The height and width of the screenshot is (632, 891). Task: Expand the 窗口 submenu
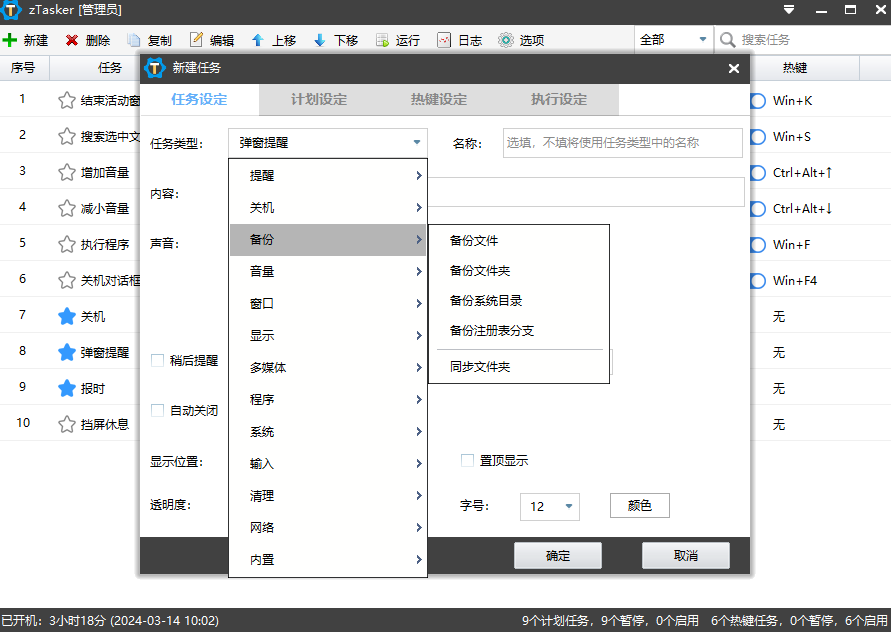click(x=328, y=303)
